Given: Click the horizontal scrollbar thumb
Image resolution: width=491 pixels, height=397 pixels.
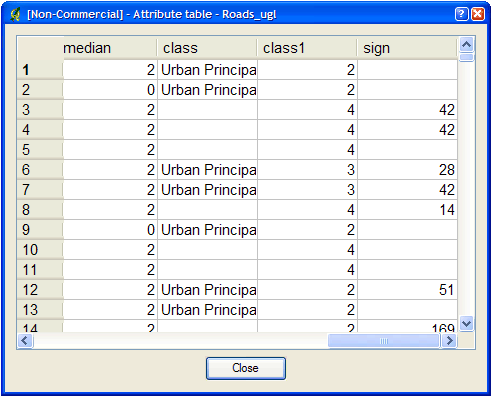Looking at the screenshot, I should (x=384, y=341).
